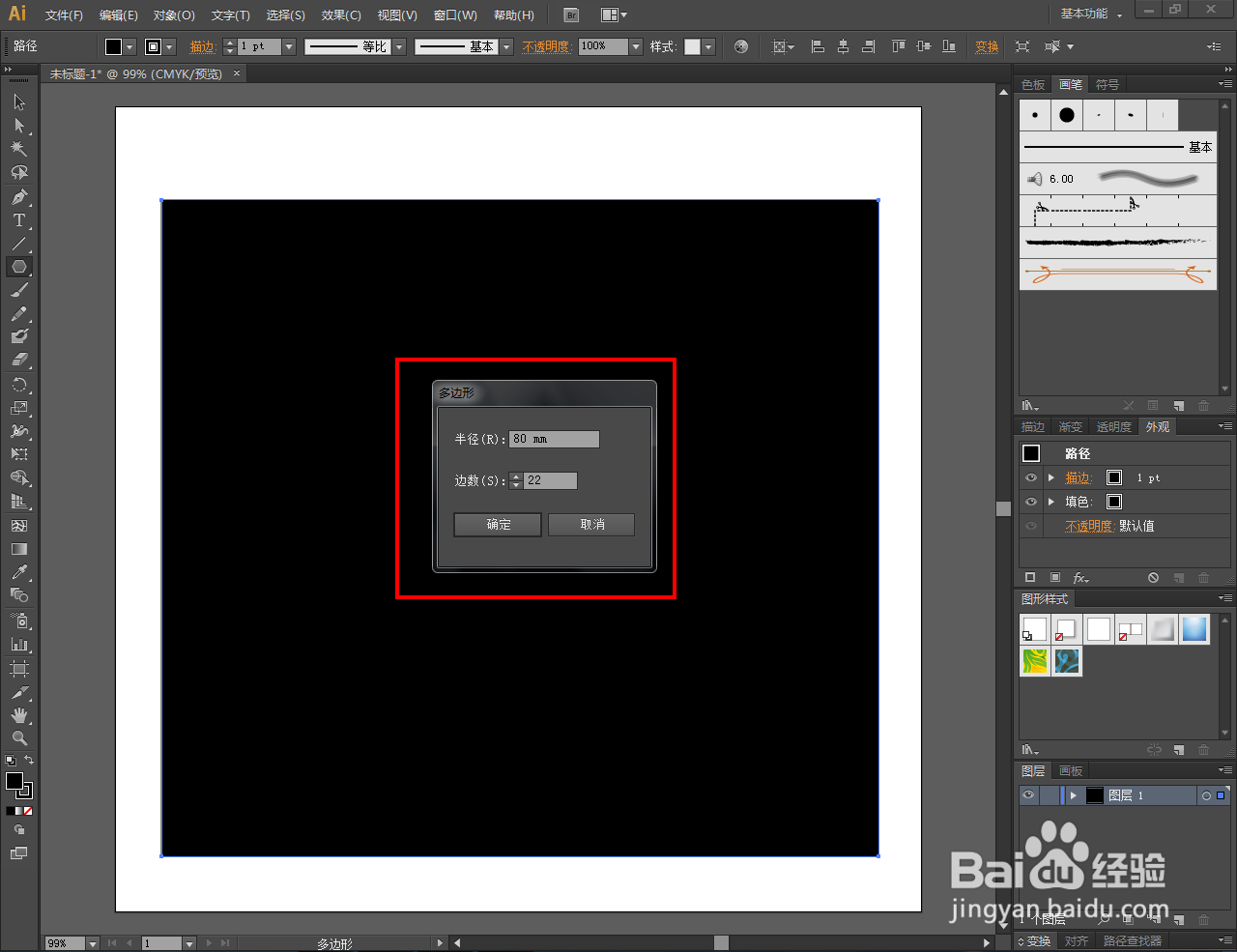Switch to the 色板 panel tab
1237x952 pixels.
(x=1033, y=85)
